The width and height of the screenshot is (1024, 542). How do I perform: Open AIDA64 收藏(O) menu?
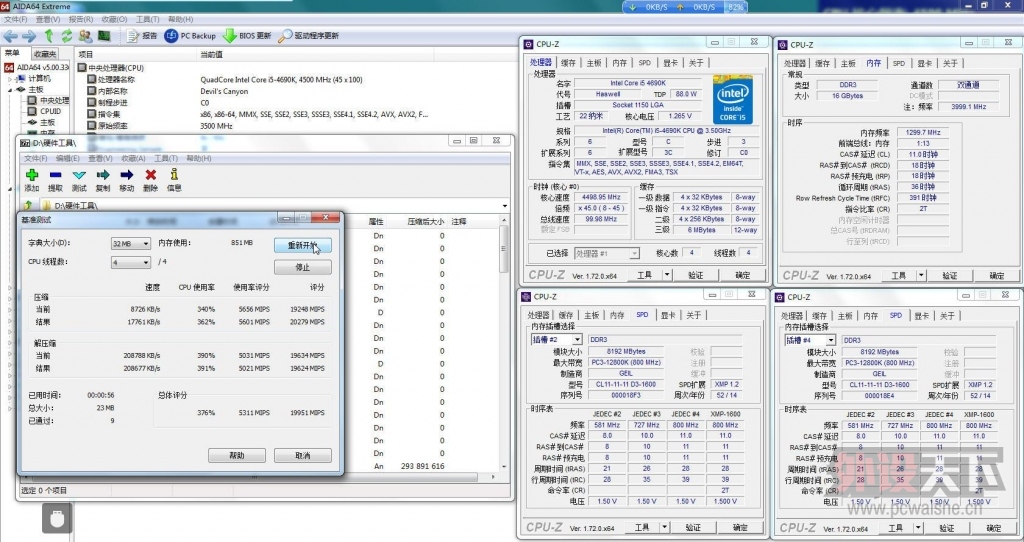tap(114, 20)
